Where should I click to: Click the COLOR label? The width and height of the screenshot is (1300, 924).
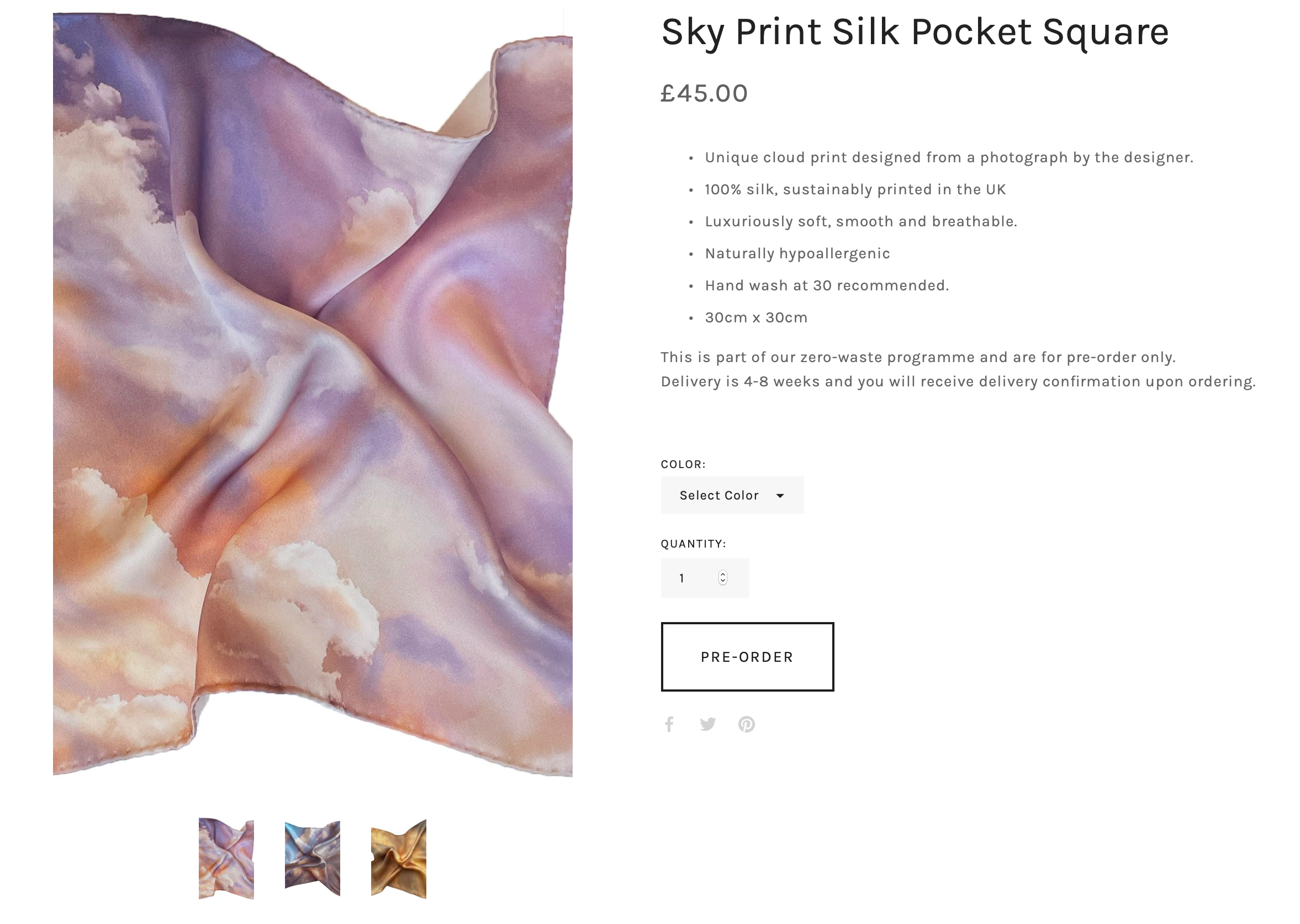tap(683, 464)
